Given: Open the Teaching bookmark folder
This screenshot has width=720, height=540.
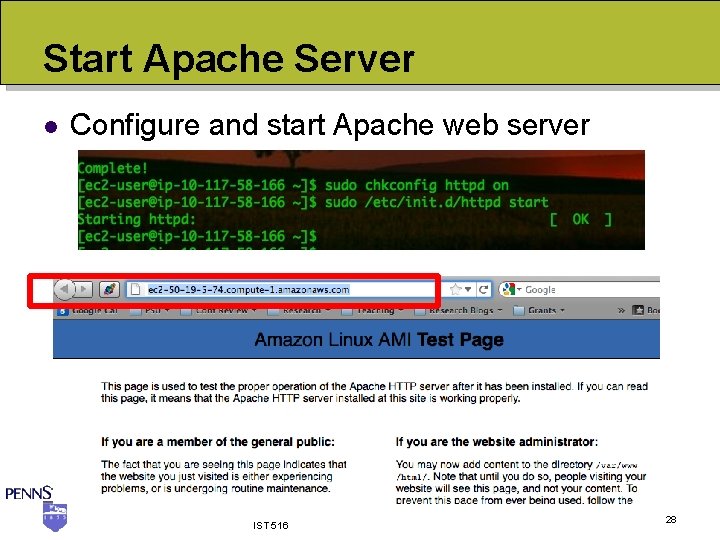Looking at the screenshot, I should coord(372,311).
